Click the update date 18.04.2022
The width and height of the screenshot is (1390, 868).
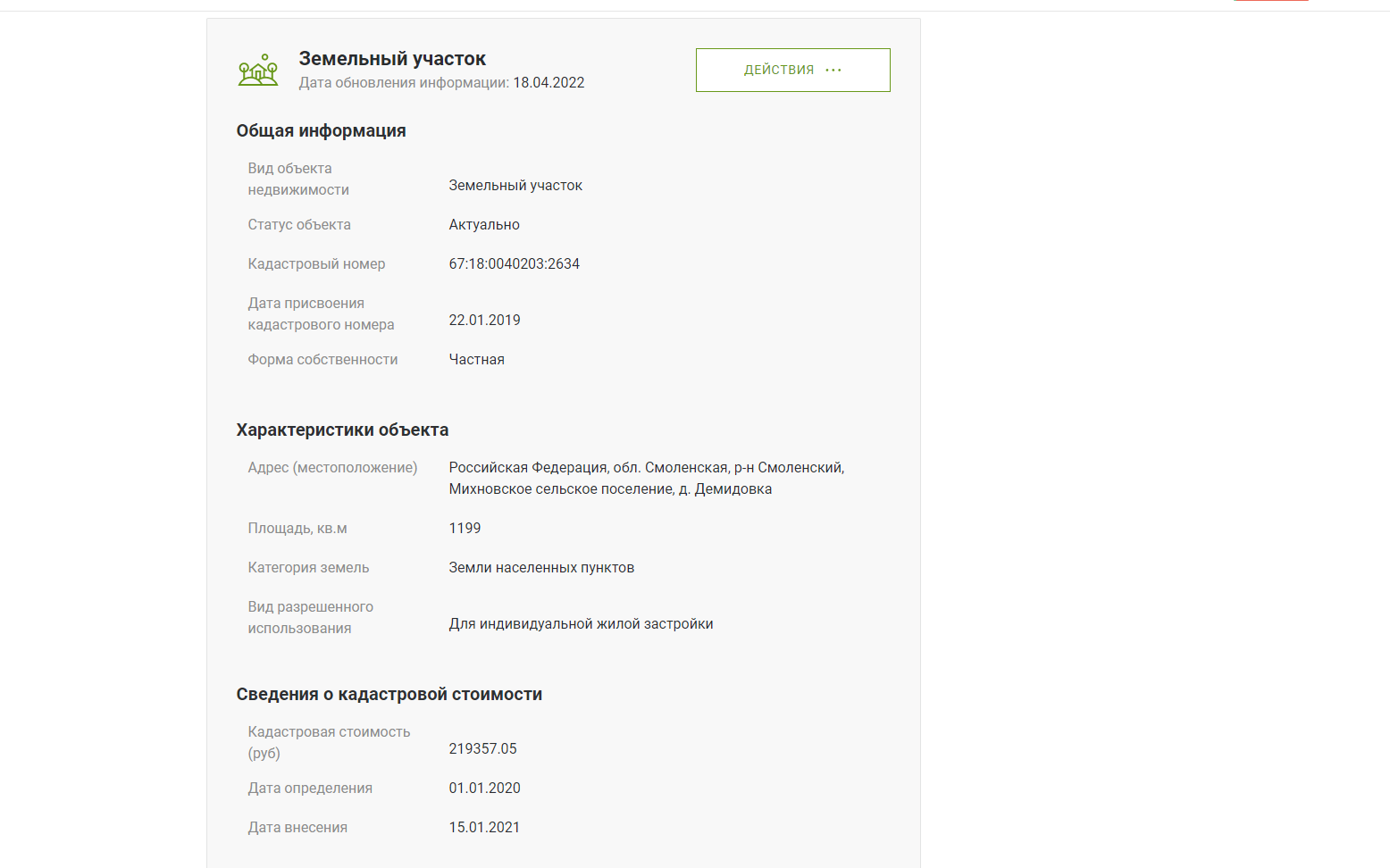pos(548,83)
